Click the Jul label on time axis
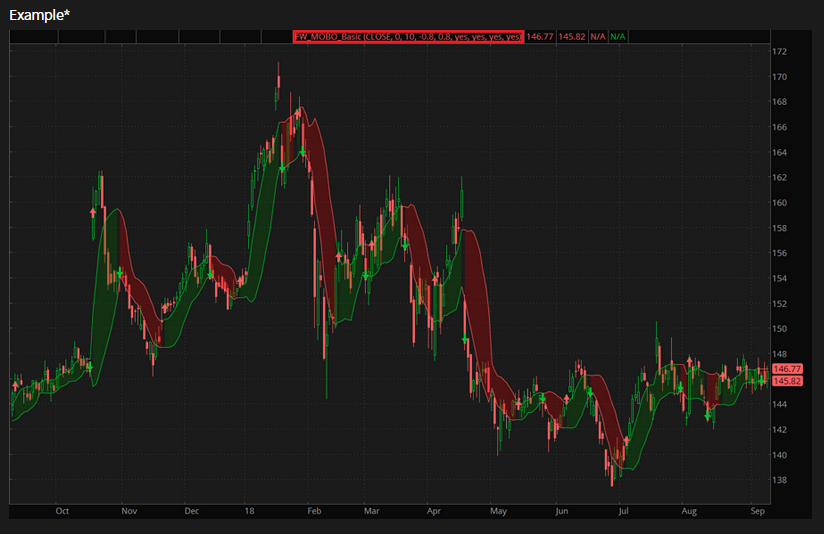The image size is (824, 534). (x=623, y=511)
